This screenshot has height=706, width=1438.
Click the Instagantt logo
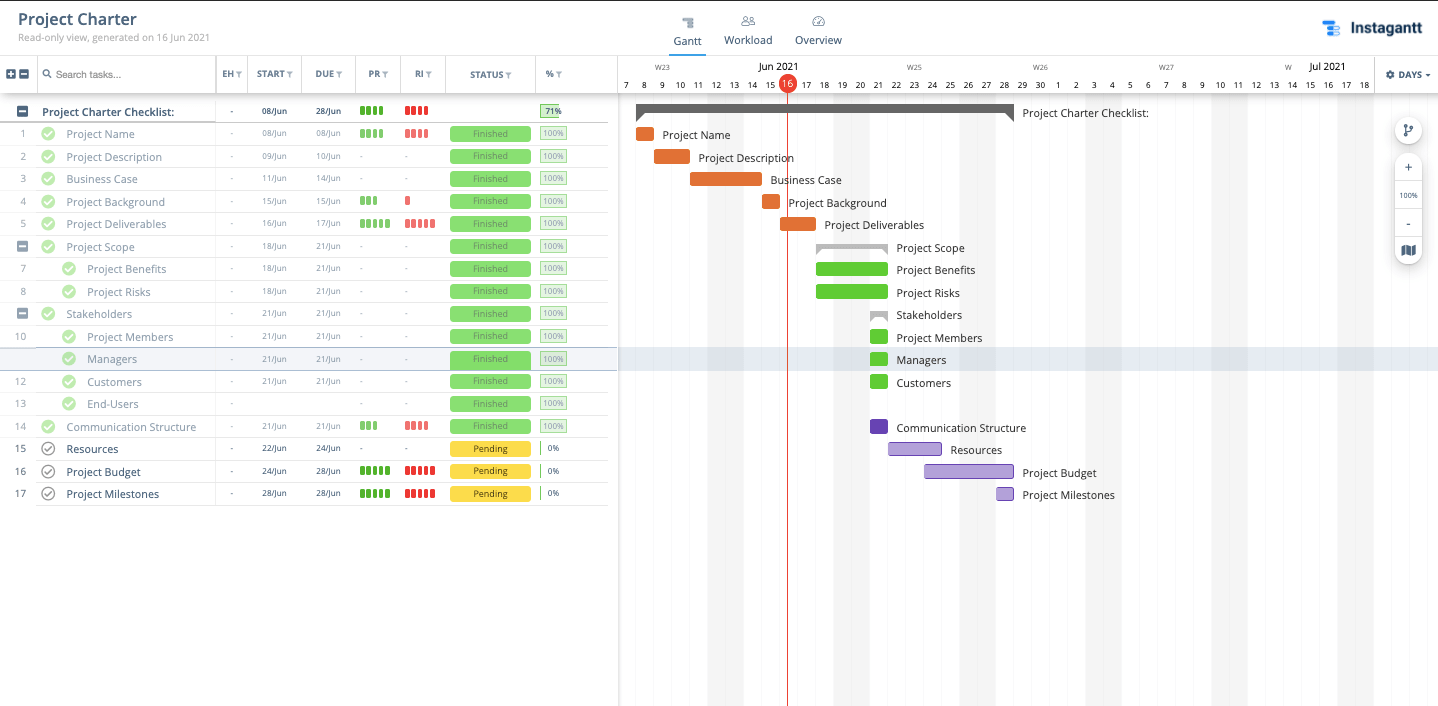coord(1373,27)
